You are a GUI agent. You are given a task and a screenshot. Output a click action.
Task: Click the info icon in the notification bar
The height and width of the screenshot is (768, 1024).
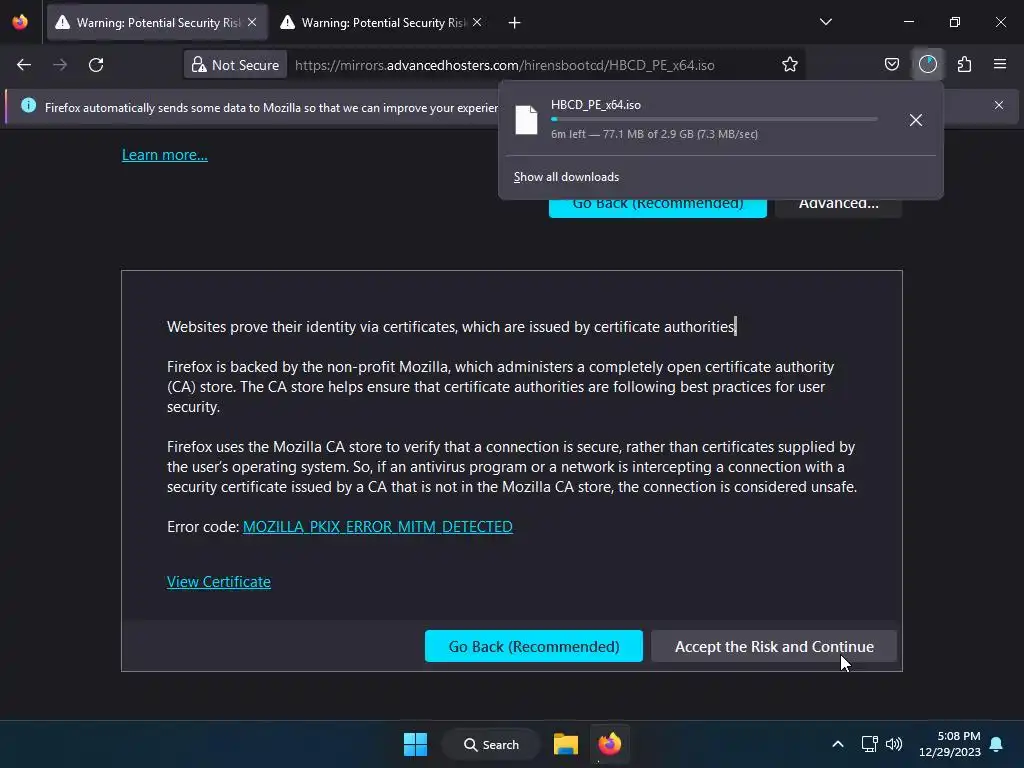(28, 105)
